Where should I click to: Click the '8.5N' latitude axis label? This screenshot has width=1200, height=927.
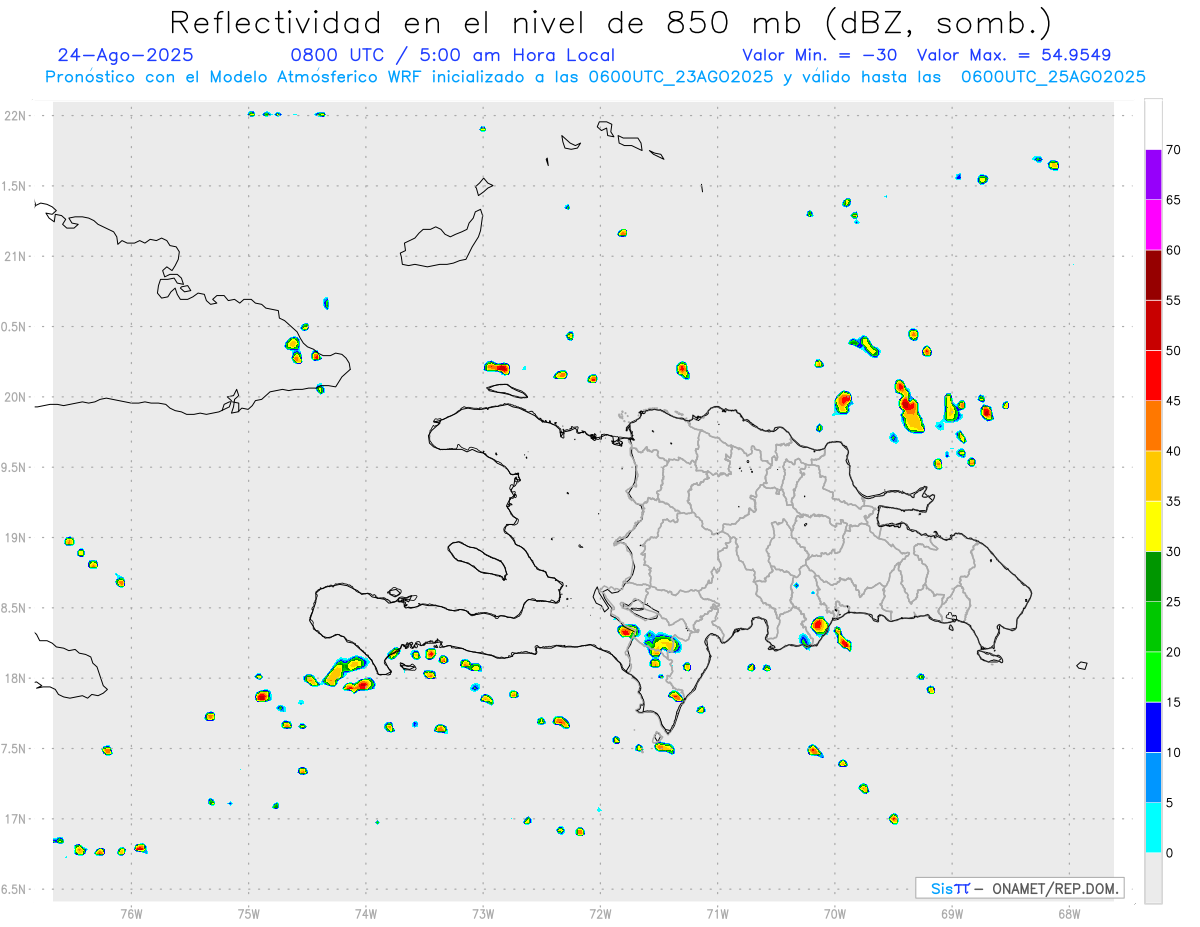(x=15, y=608)
